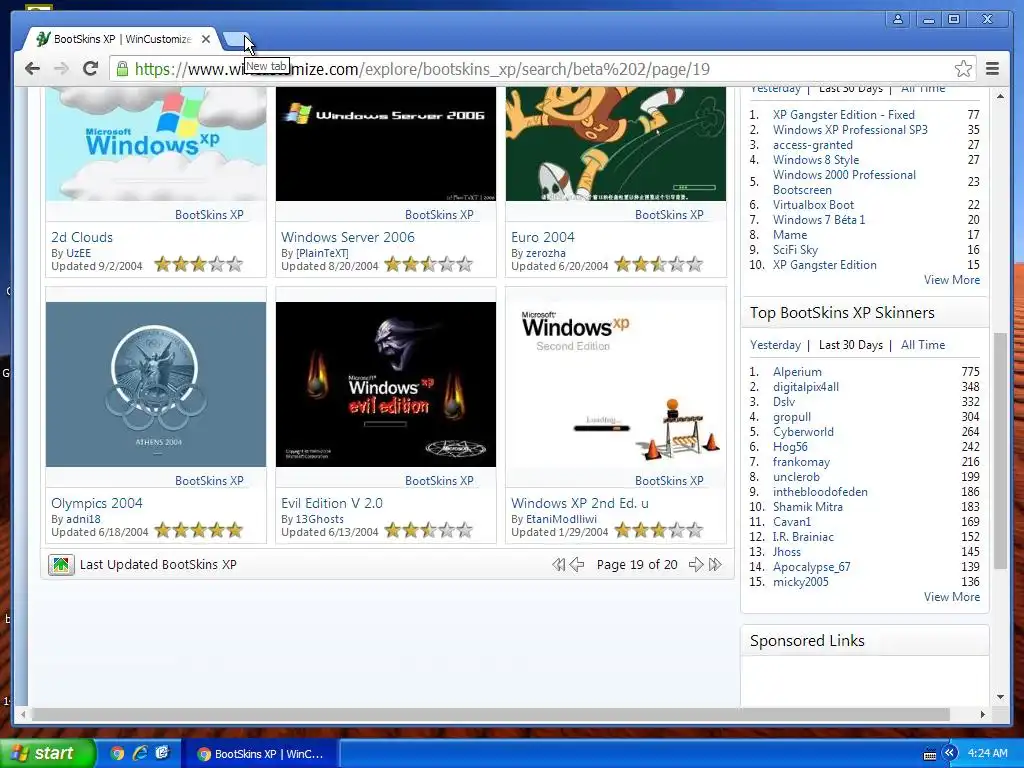The width and height of the screenshot is (1024, 768).
Task: Click the Last Updated BootSkins XP house icon
Action: [61, 565]
